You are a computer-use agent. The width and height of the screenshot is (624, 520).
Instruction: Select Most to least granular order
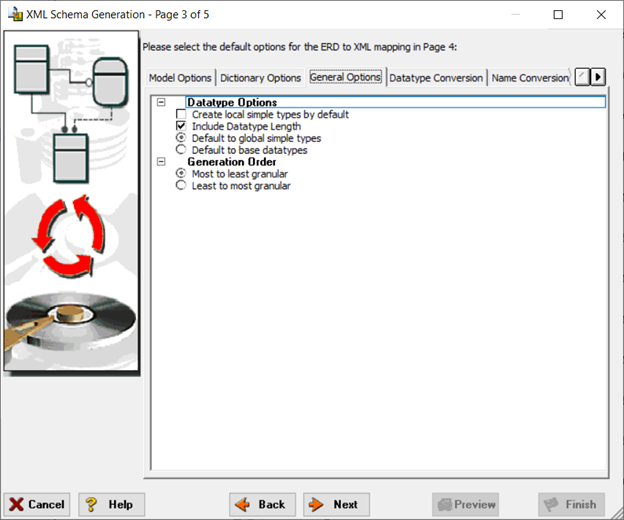(181, 173)
